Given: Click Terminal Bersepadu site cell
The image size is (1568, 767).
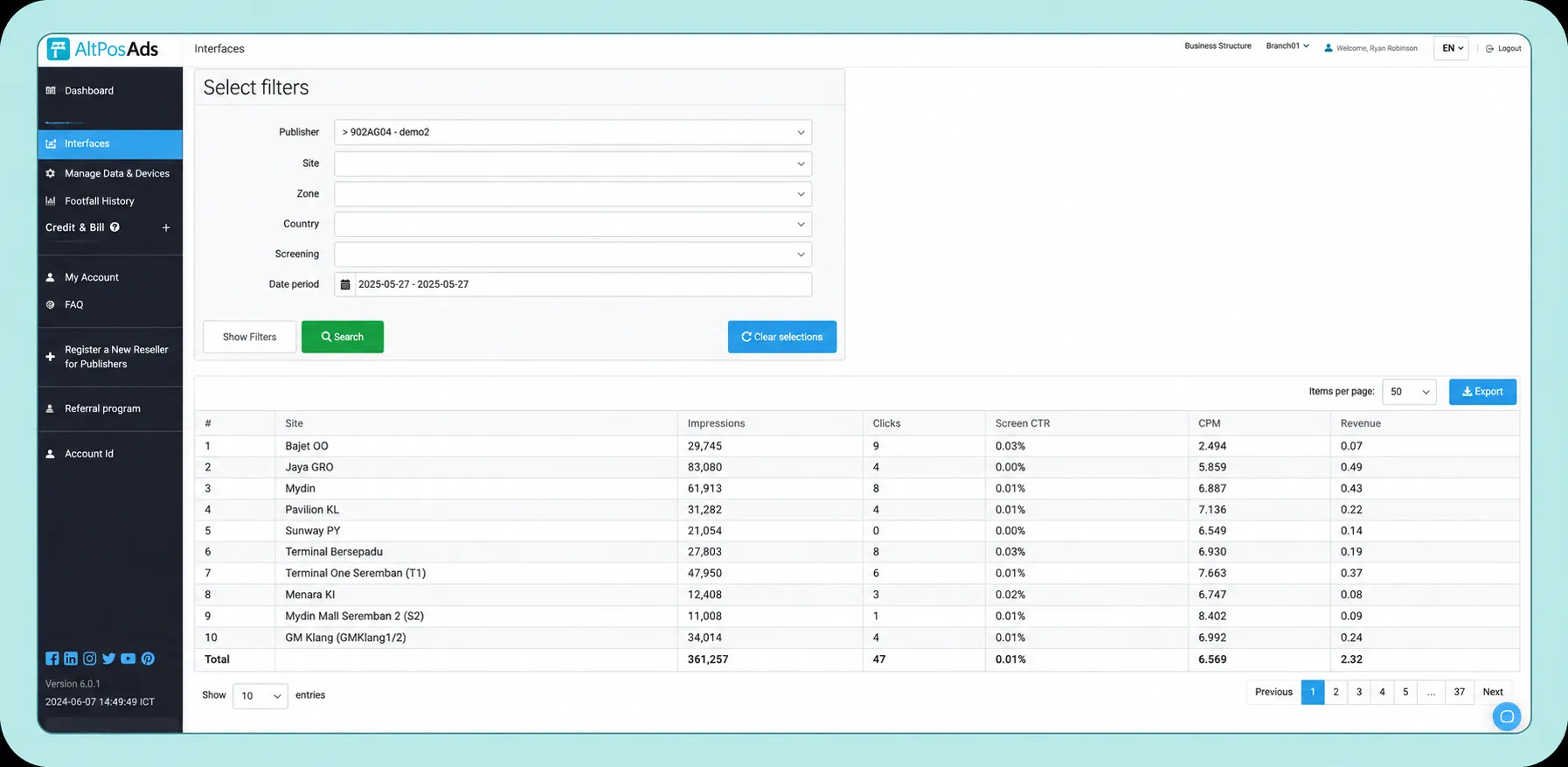Looking at the screenshot, I should point(475,552).
